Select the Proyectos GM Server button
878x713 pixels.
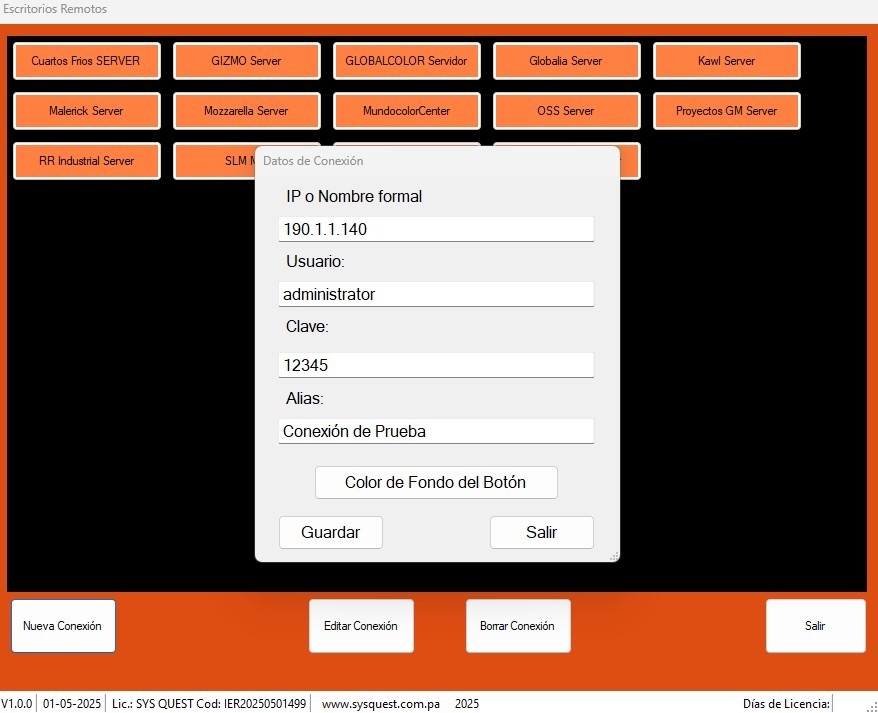tap(726, 111)
